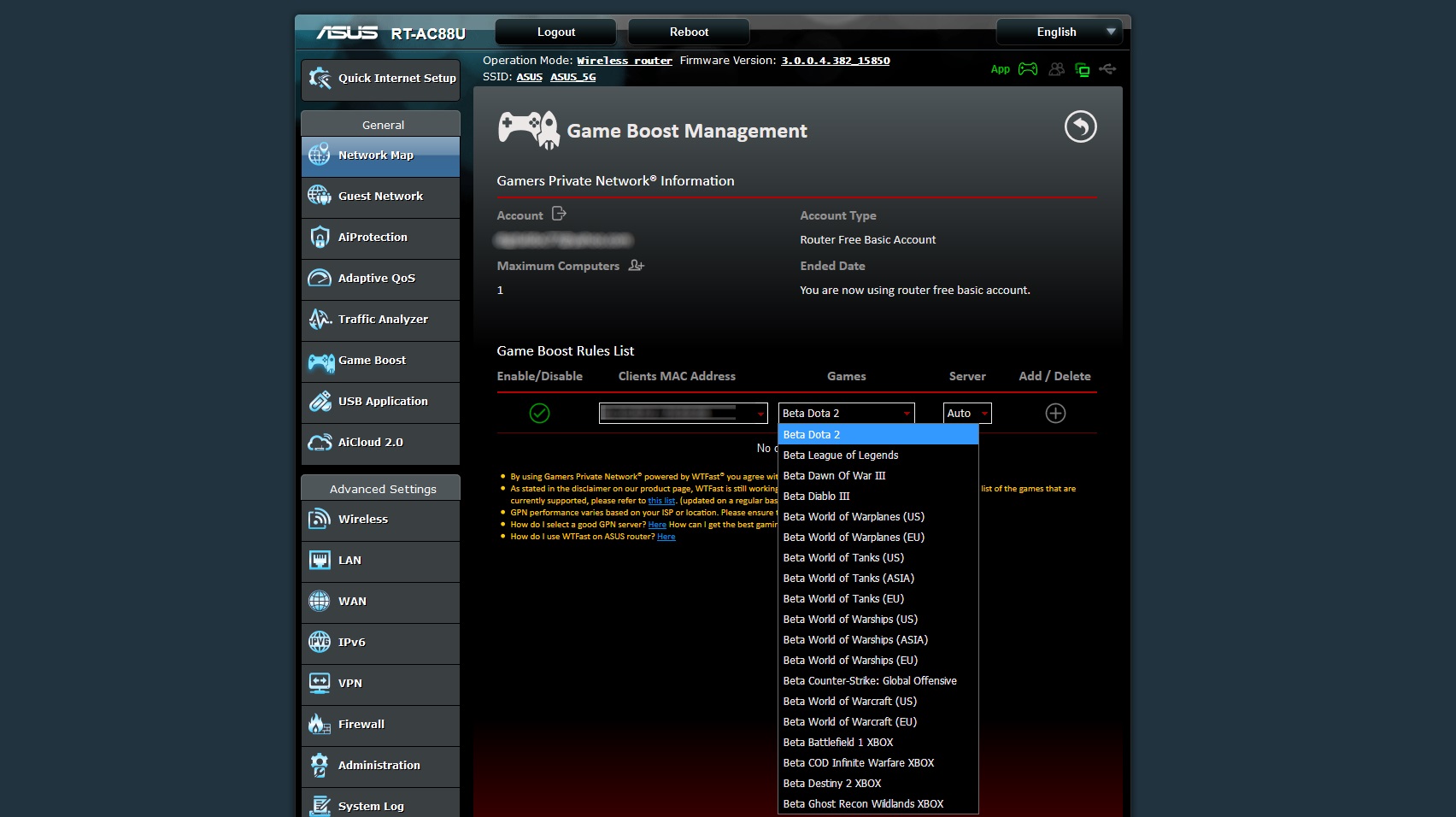Select Beta Battlefield 1 XBOX
The image size is (1456, 817).
click(878, 743)
